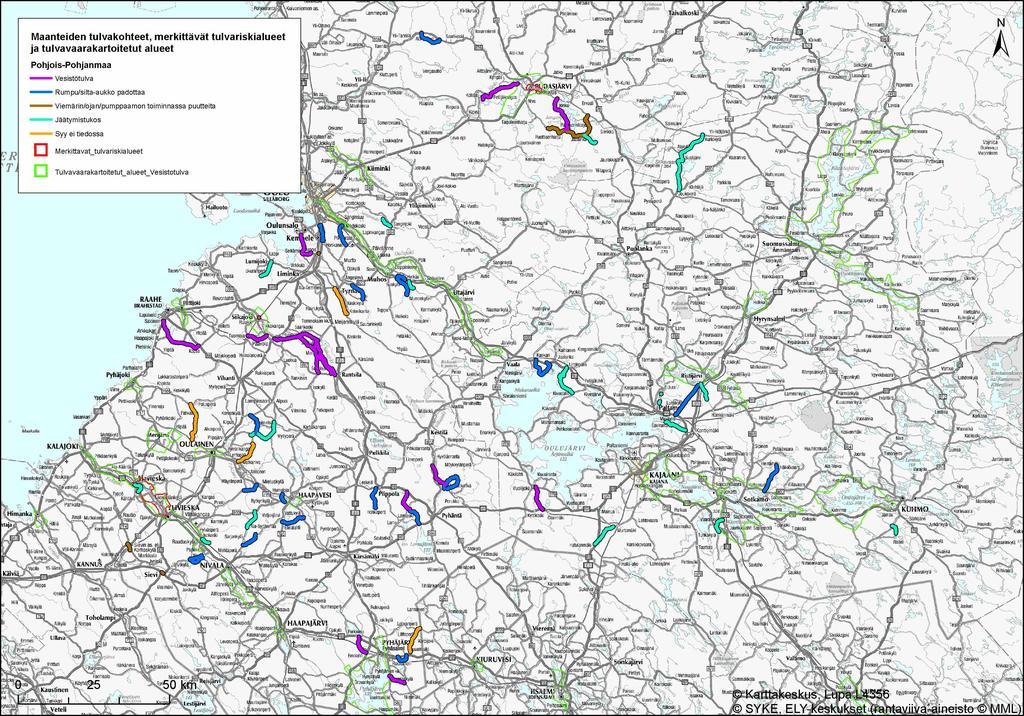Click the 'Merkittavat_tulvariskialueet' legend label
The width and height of the screenshot is (1024, 716).
click(x=99, y=151)
